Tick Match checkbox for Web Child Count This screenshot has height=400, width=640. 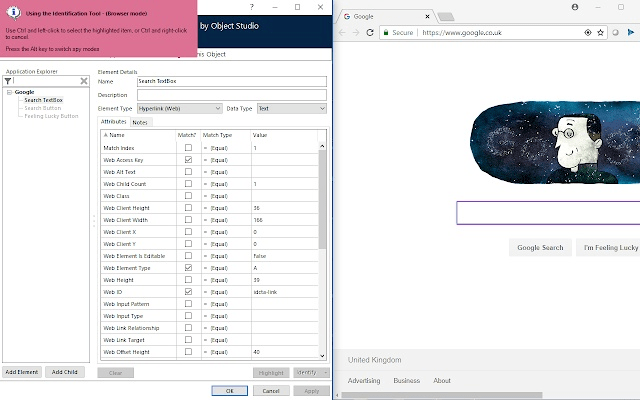188,184
